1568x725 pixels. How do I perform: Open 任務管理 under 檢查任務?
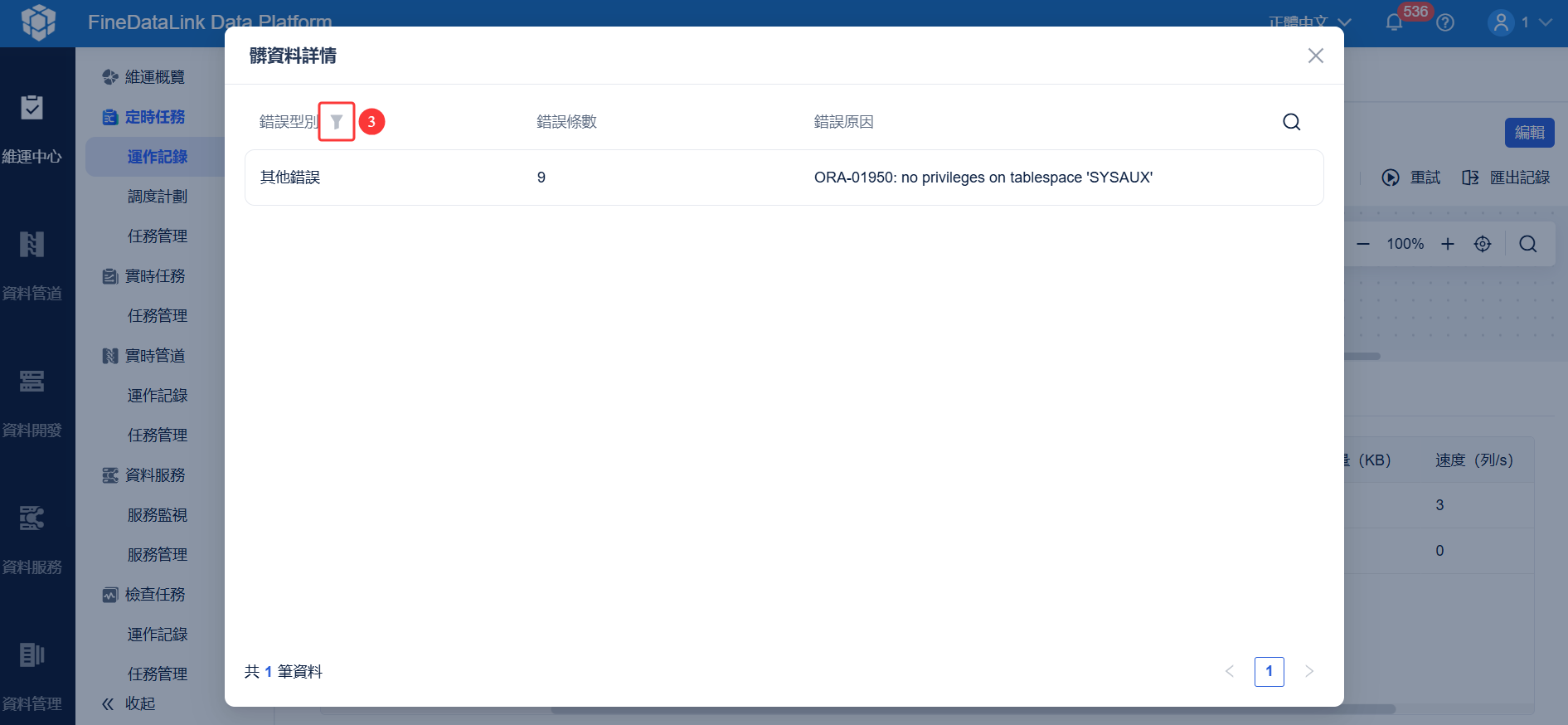coord(158,674)
